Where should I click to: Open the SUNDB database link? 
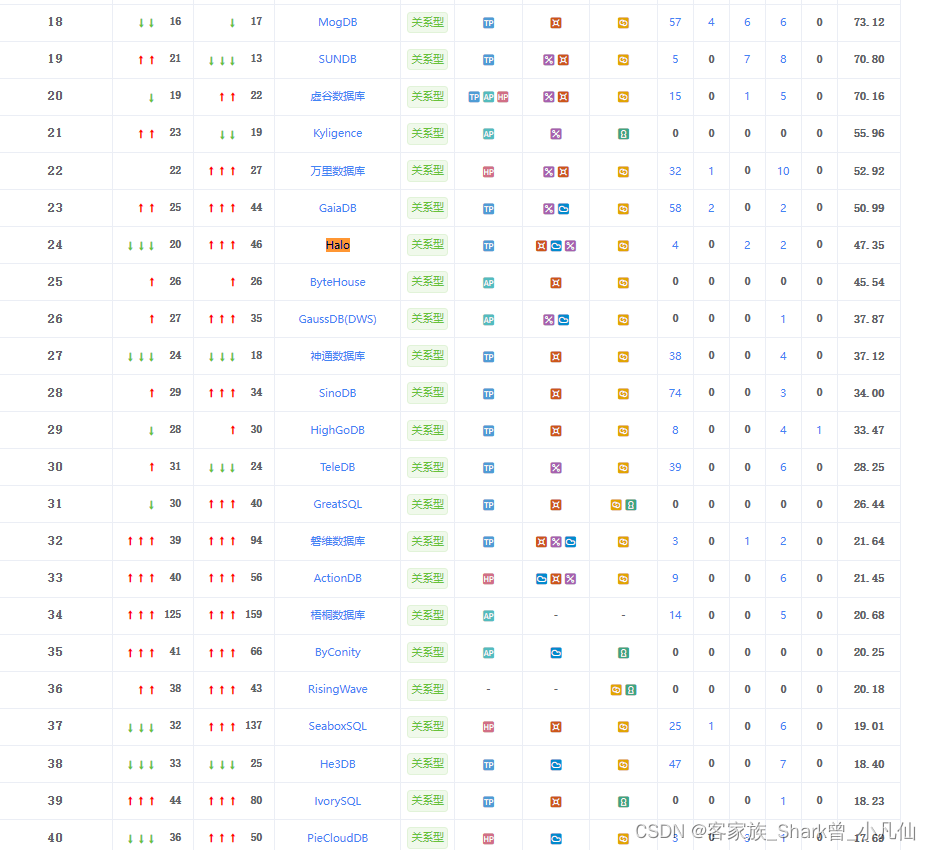[x=337, y=59]
